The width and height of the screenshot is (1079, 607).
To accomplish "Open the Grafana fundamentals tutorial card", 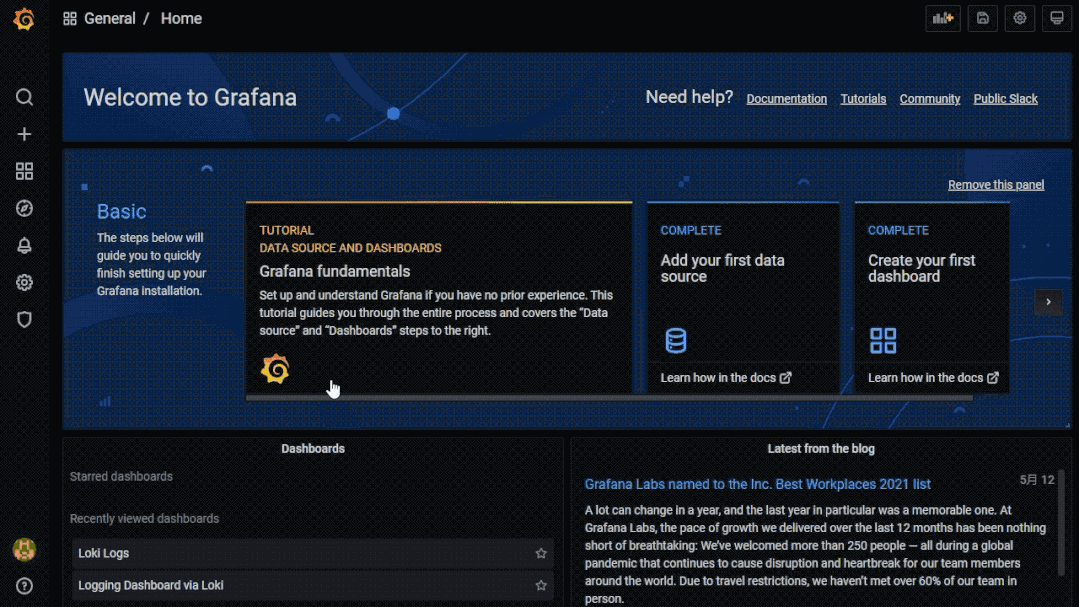I will point(439,297).
